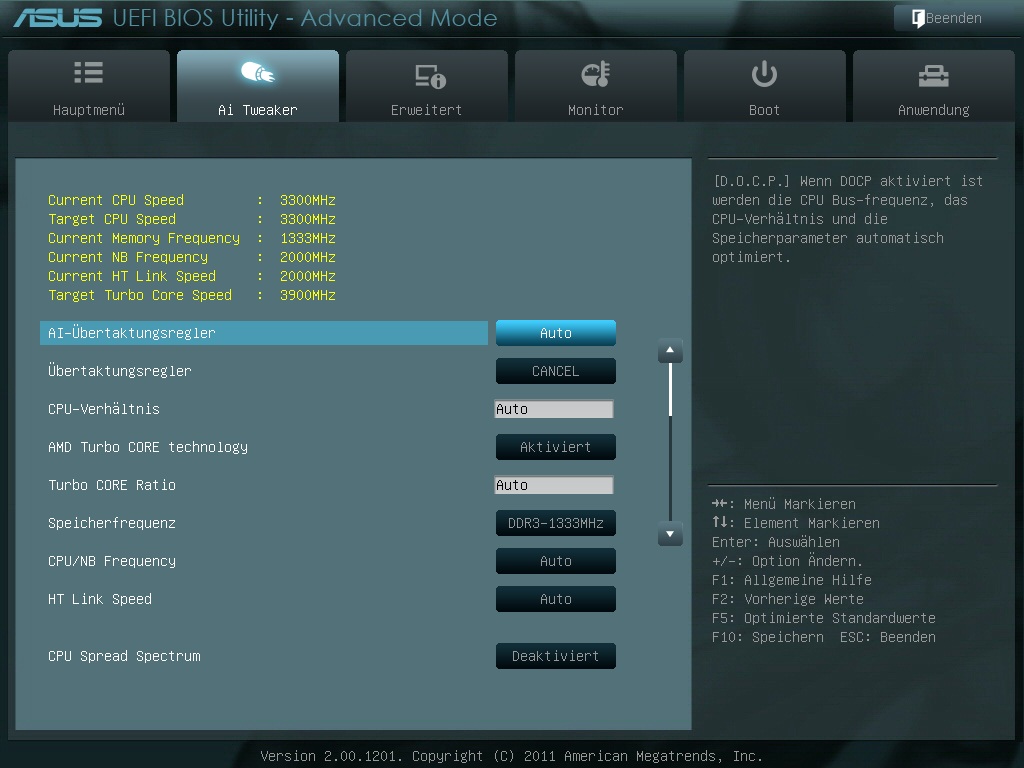
Task: Switch to the Monitor tab
Action: (596, 86)
